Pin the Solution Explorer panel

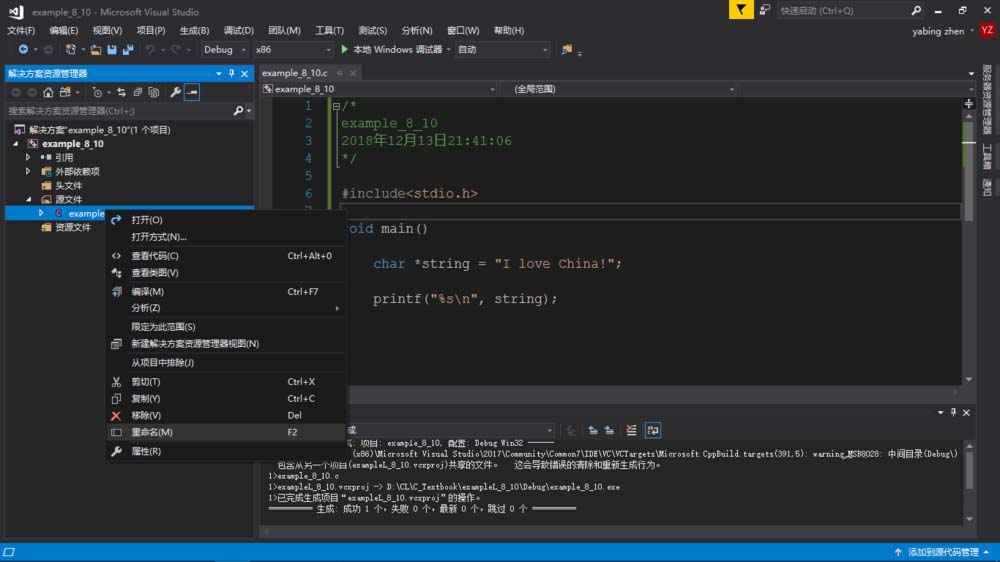click(231, 73)
